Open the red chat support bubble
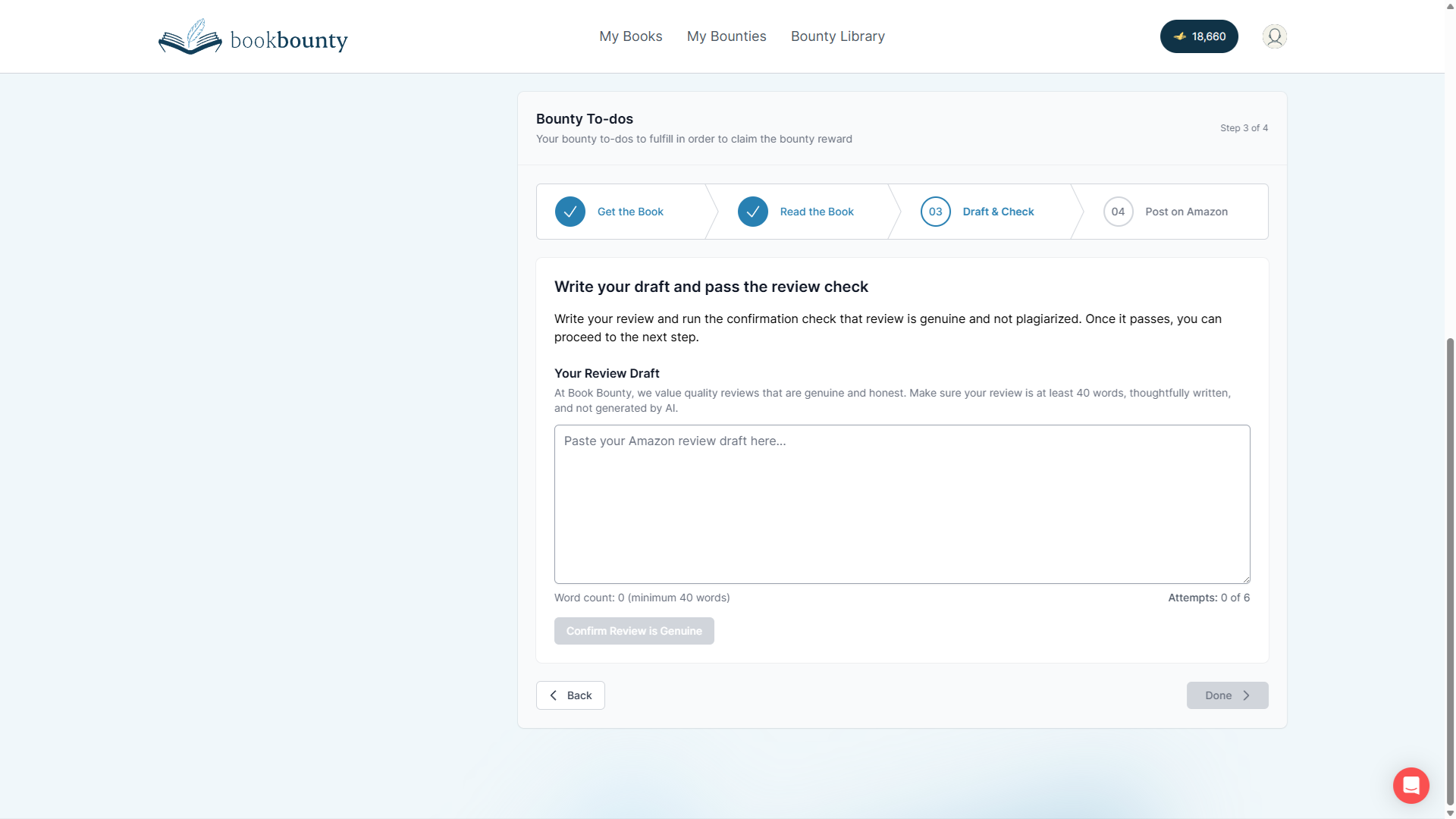The image size is (1456, 819). (x=1410, y=785)
